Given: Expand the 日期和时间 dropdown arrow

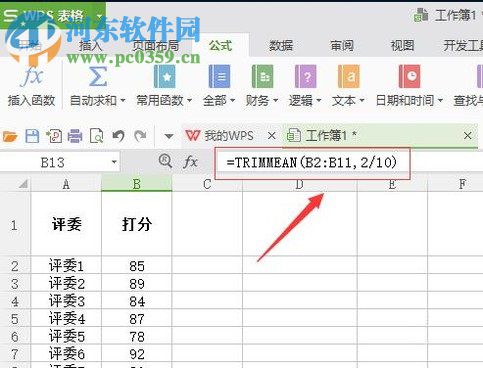Looking at the screenshot, I should coord(440,100).
